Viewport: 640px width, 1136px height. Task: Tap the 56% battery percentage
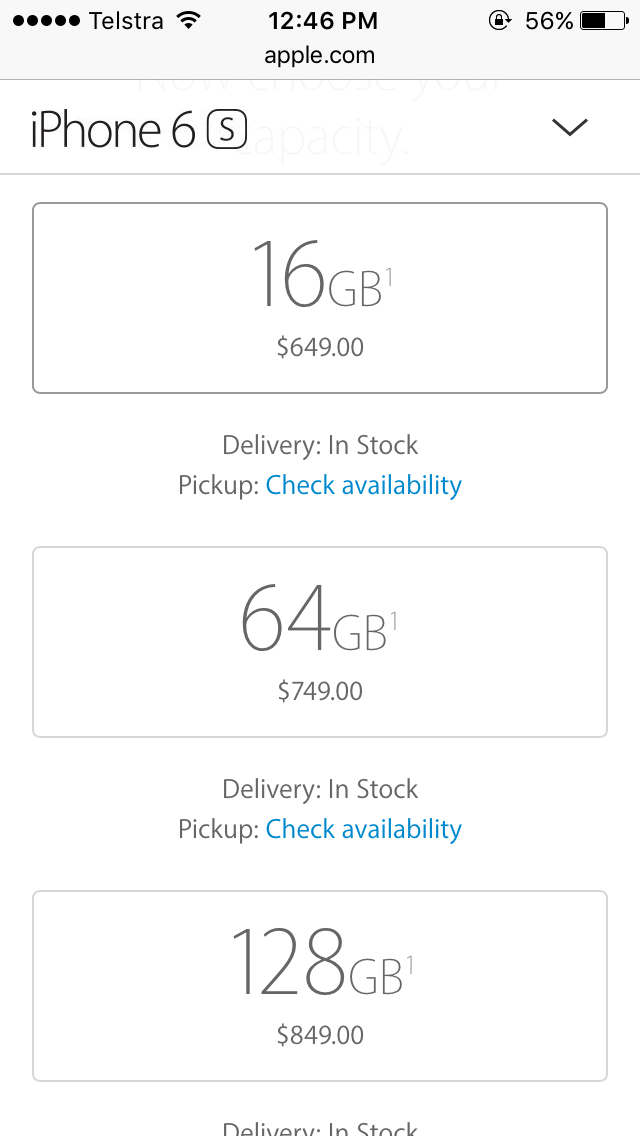click(x=549, y=20)
